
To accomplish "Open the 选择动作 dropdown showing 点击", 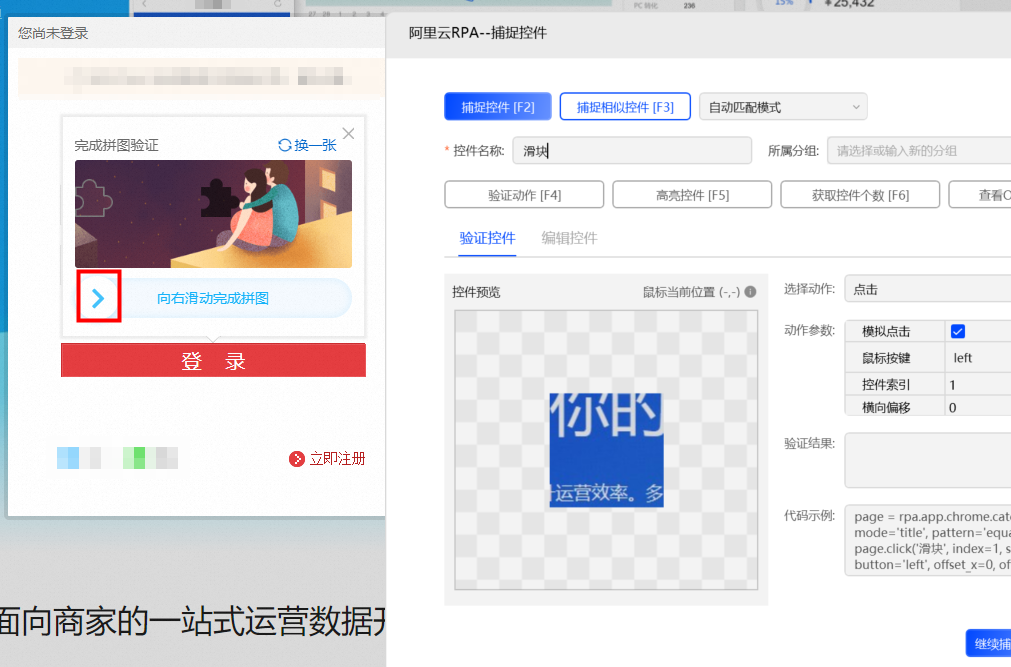I will [928, 290].
